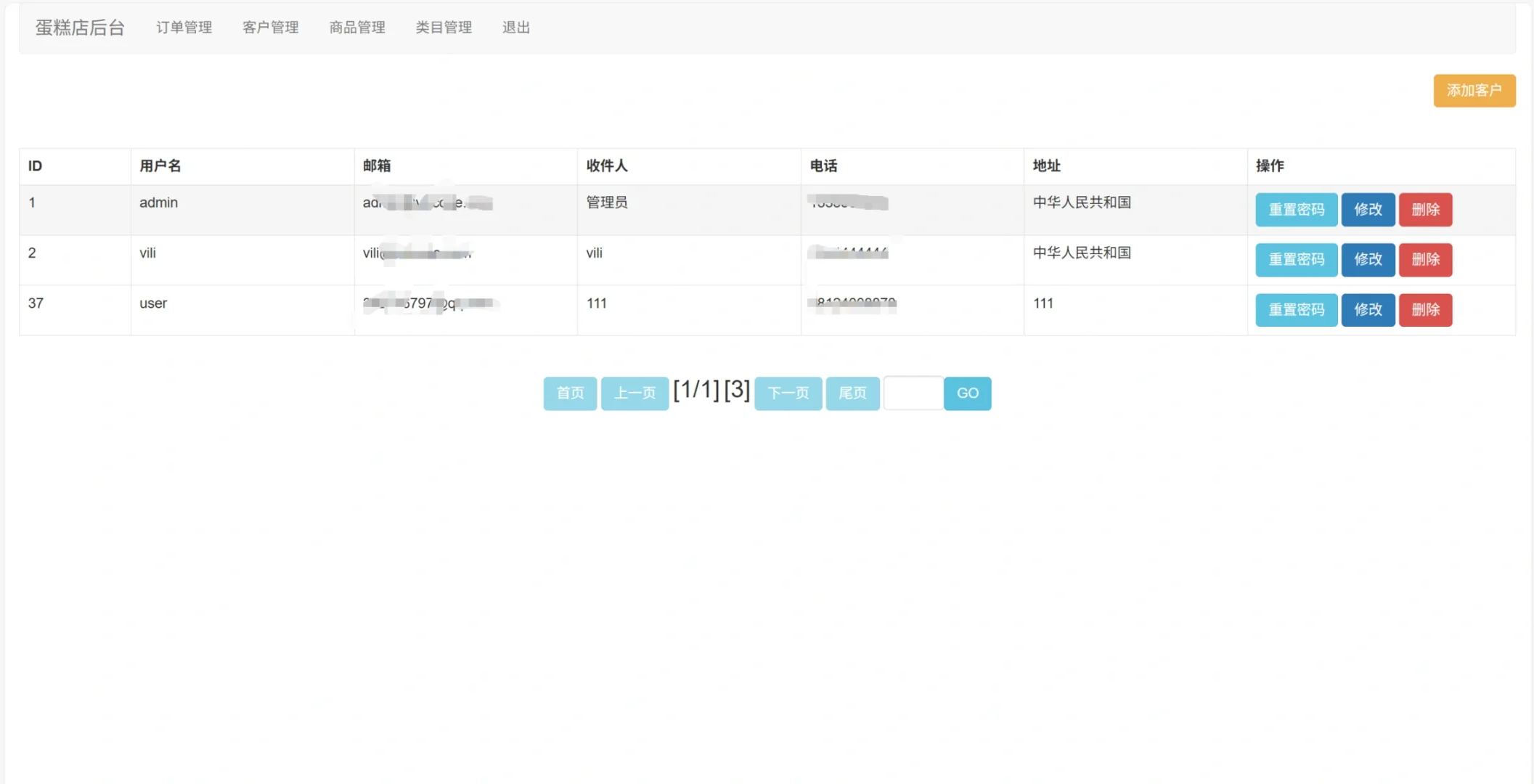Click the 蛋糕店后台 brand title
The width and height of the screenshot is (1534, 784).
(80, 28)
